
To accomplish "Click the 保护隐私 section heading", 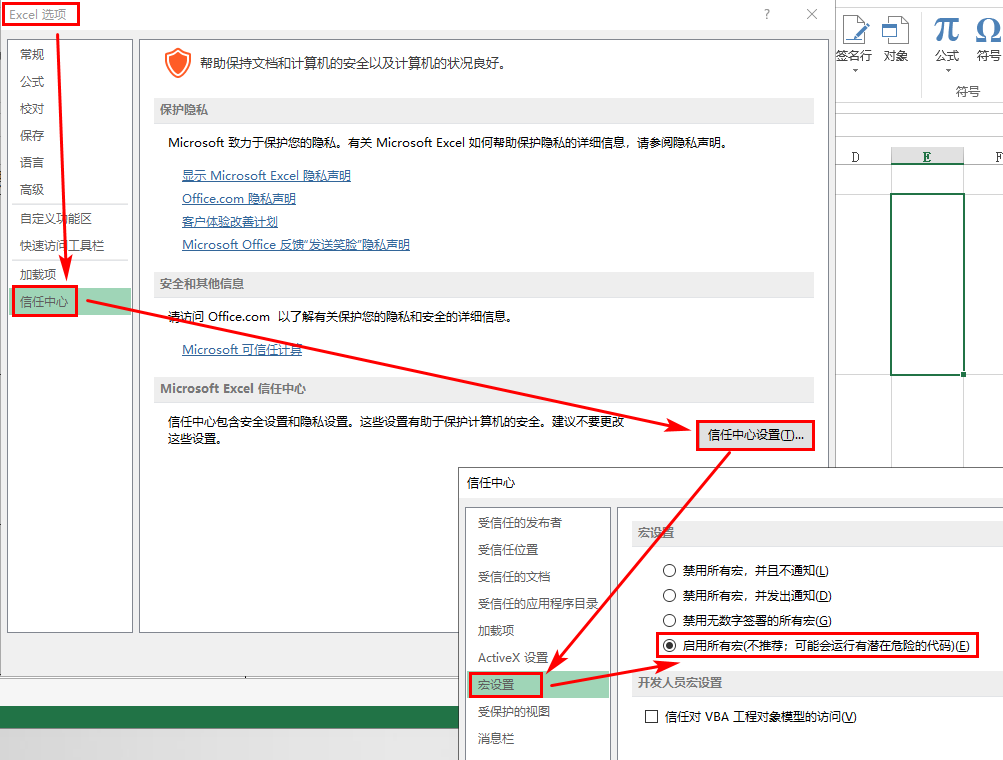I will [x=184, y=110].
